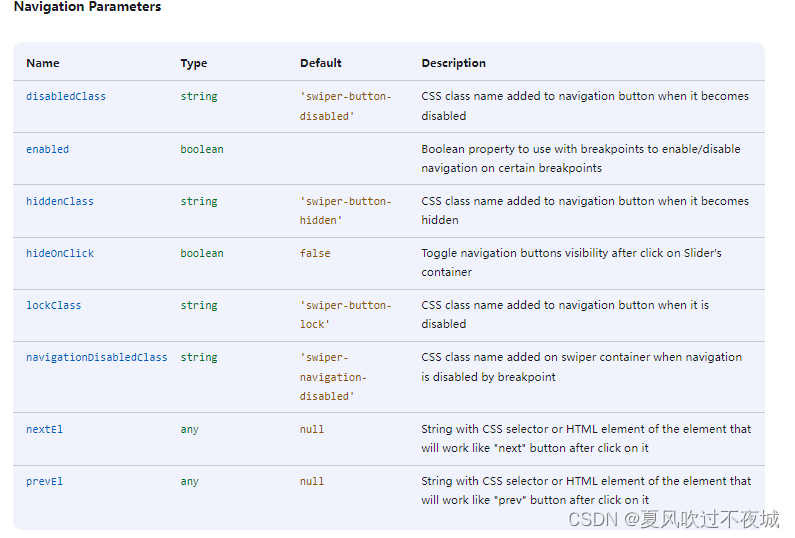The image size is (795, 538).
Task: Click the prevEl parameter link
Action: (x=44, y=482)
